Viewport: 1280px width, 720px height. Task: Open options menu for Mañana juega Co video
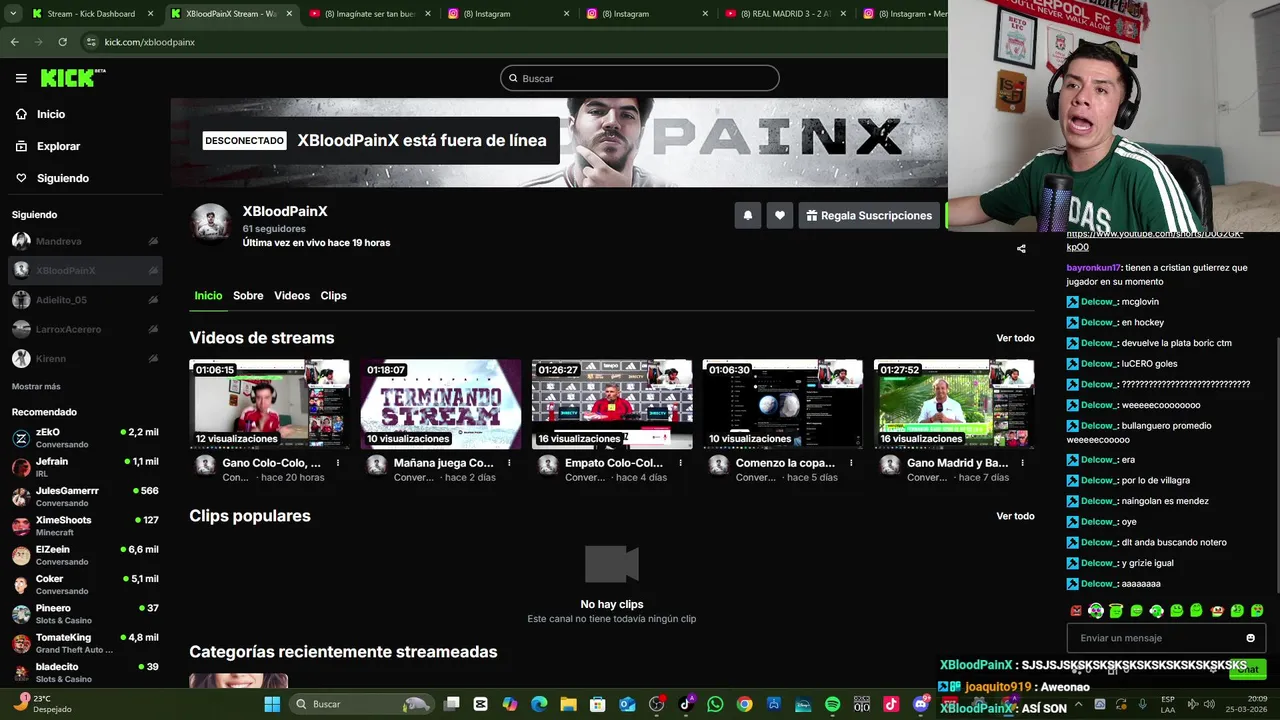(x=509, y=463)
